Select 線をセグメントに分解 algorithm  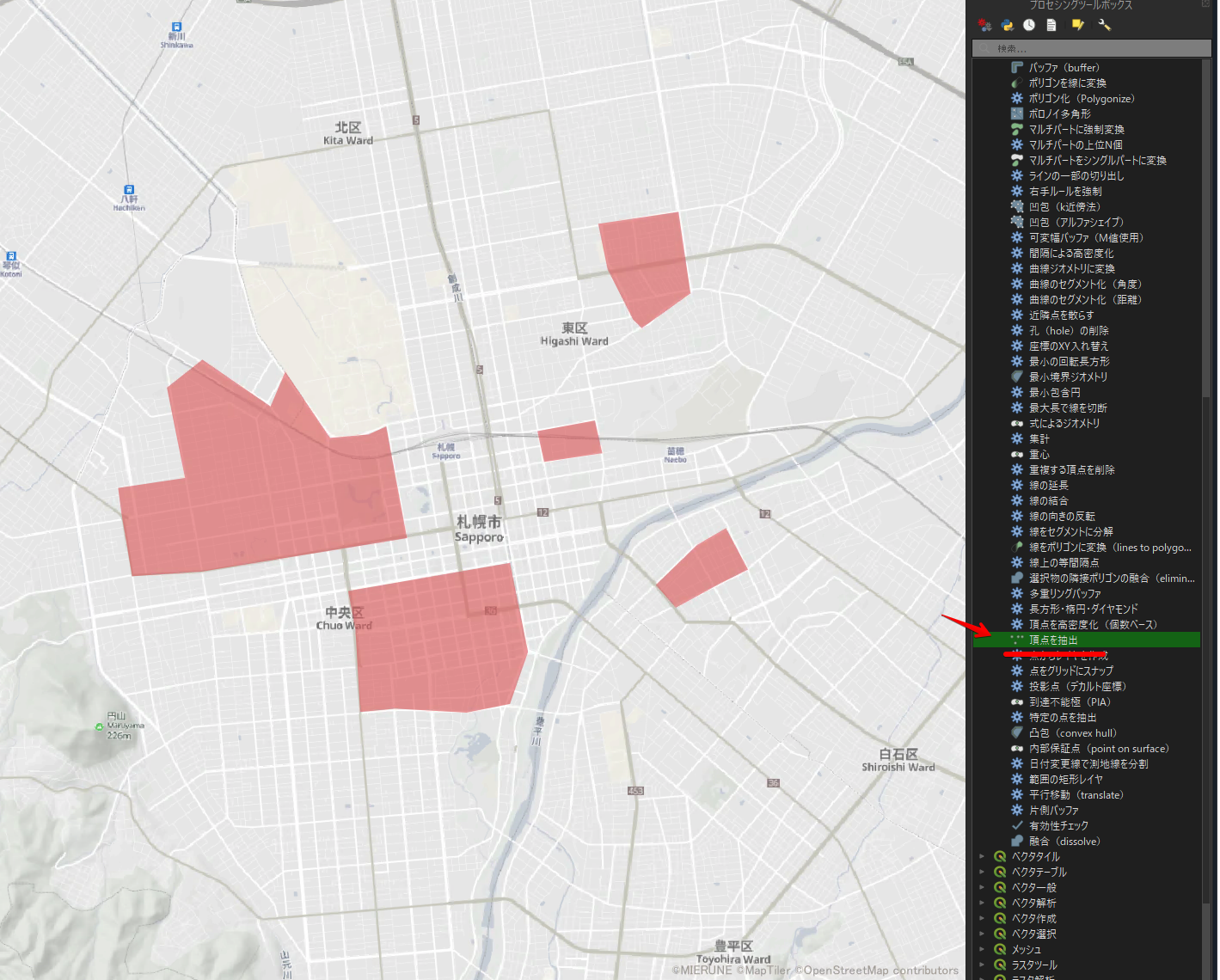pyautogui.click(x=1071, y=532)
